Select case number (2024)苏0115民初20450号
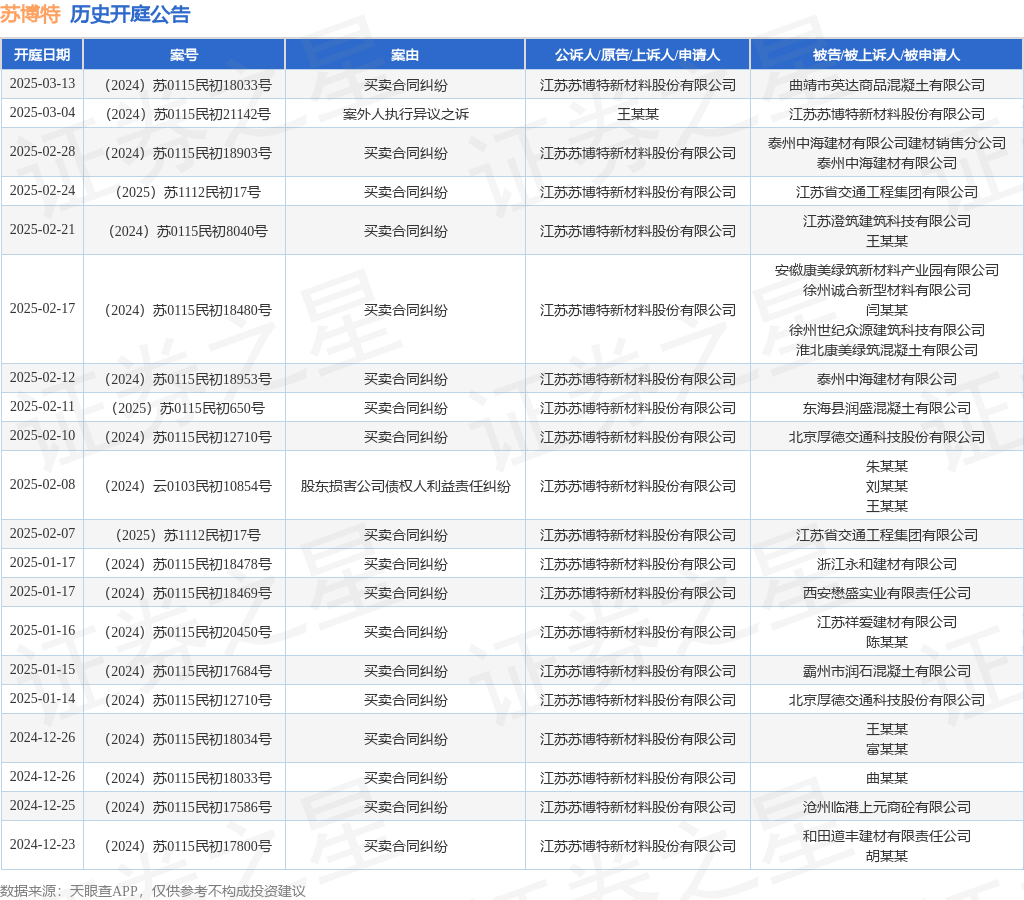Screen dimensions: 1024x900 coord(188,632)
